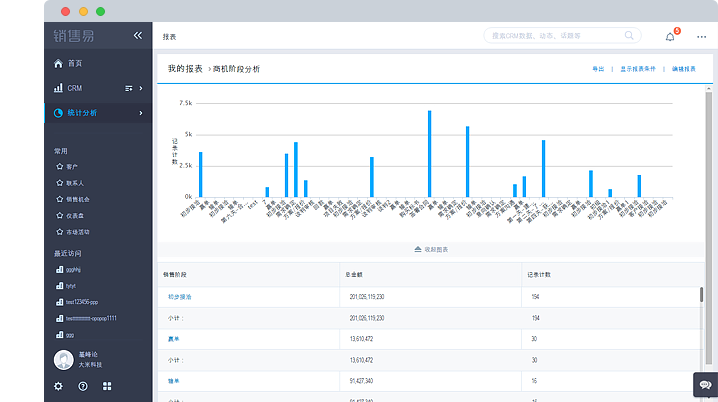Expand the CRM submenu arrow

point(140,88)
